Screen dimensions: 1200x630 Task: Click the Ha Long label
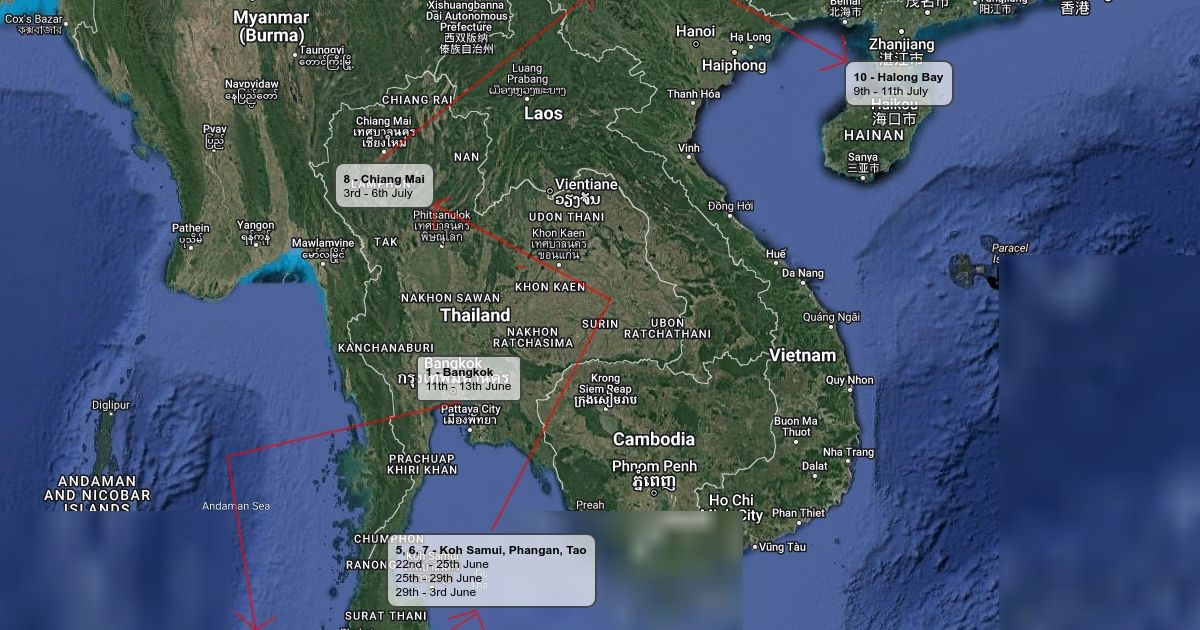pyautogui.click(x=751, y=37)
